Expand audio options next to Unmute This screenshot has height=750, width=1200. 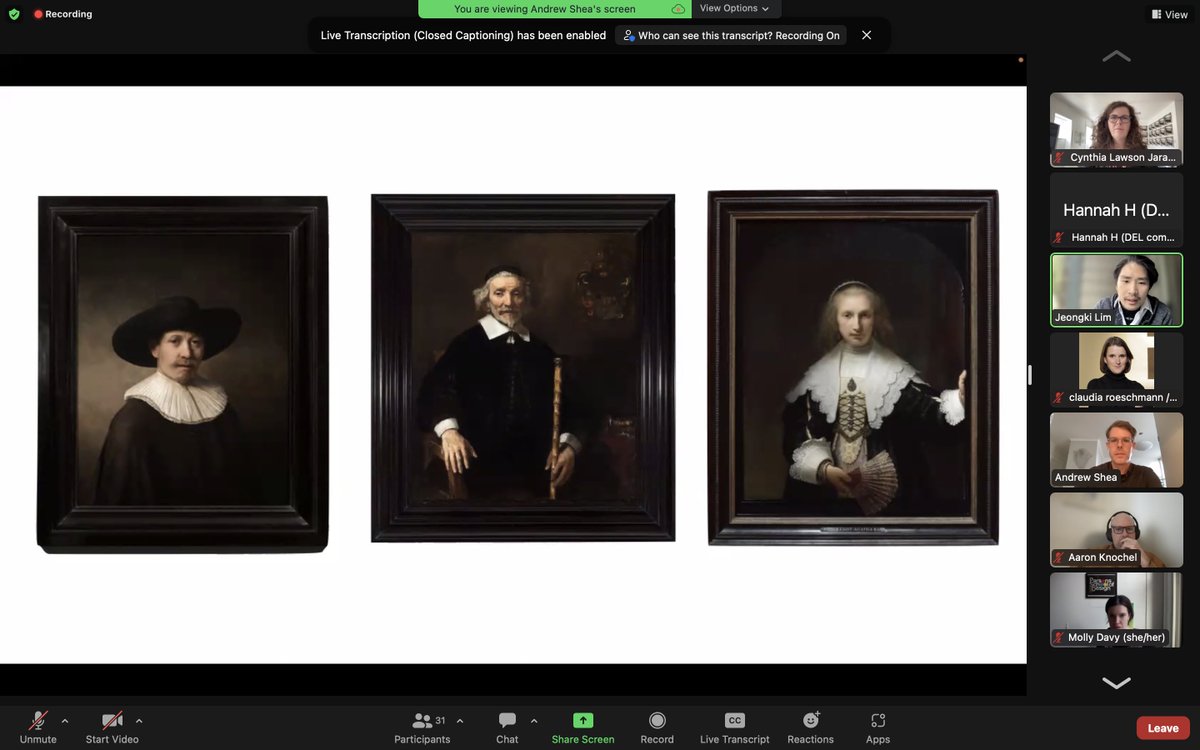(x=65, y=720)
